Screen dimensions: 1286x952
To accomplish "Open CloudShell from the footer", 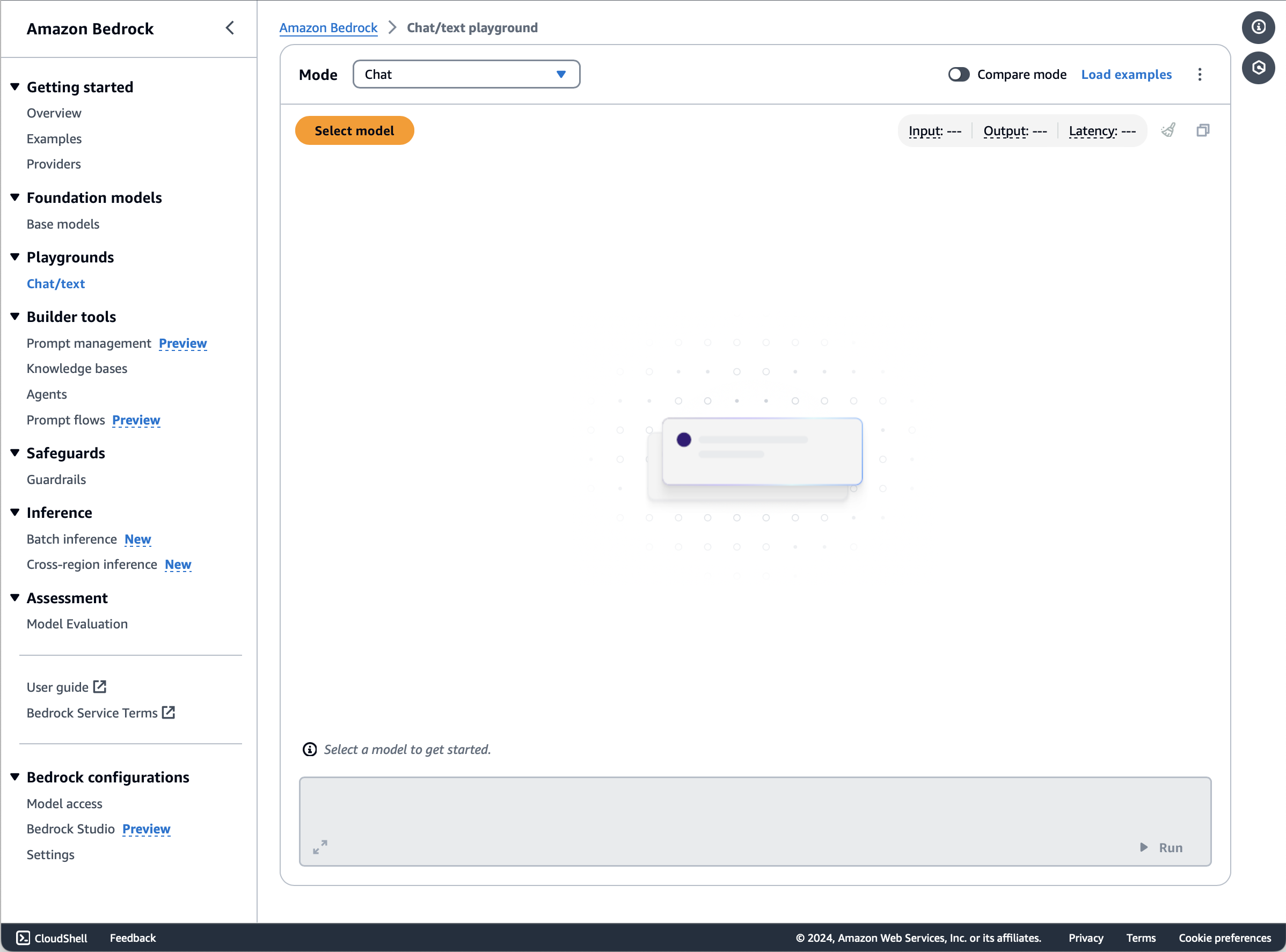I will click(52, 938).
